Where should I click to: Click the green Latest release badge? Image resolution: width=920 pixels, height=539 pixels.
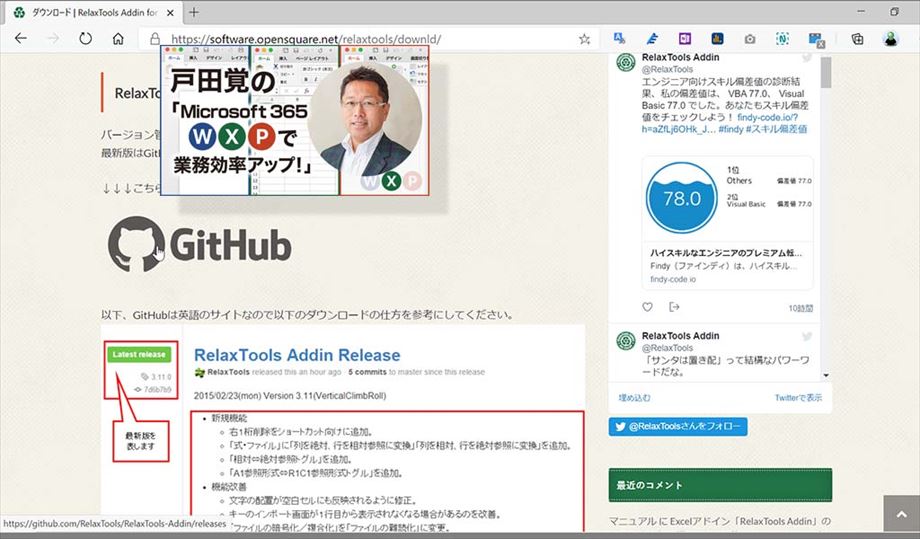pyautogui.click(x=139, y=354)
